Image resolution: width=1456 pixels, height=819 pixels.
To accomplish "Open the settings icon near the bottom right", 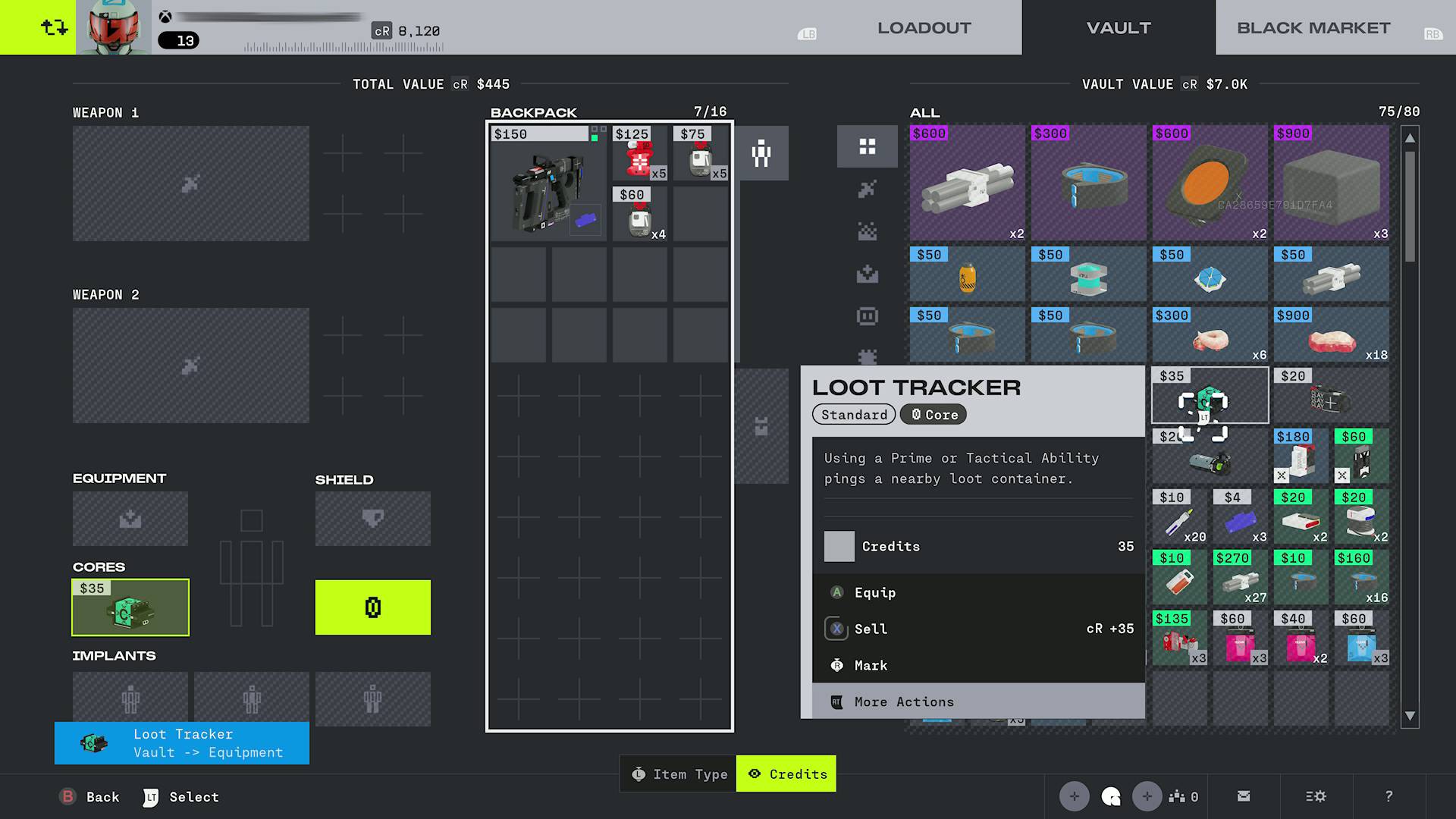I will 1316,796.
